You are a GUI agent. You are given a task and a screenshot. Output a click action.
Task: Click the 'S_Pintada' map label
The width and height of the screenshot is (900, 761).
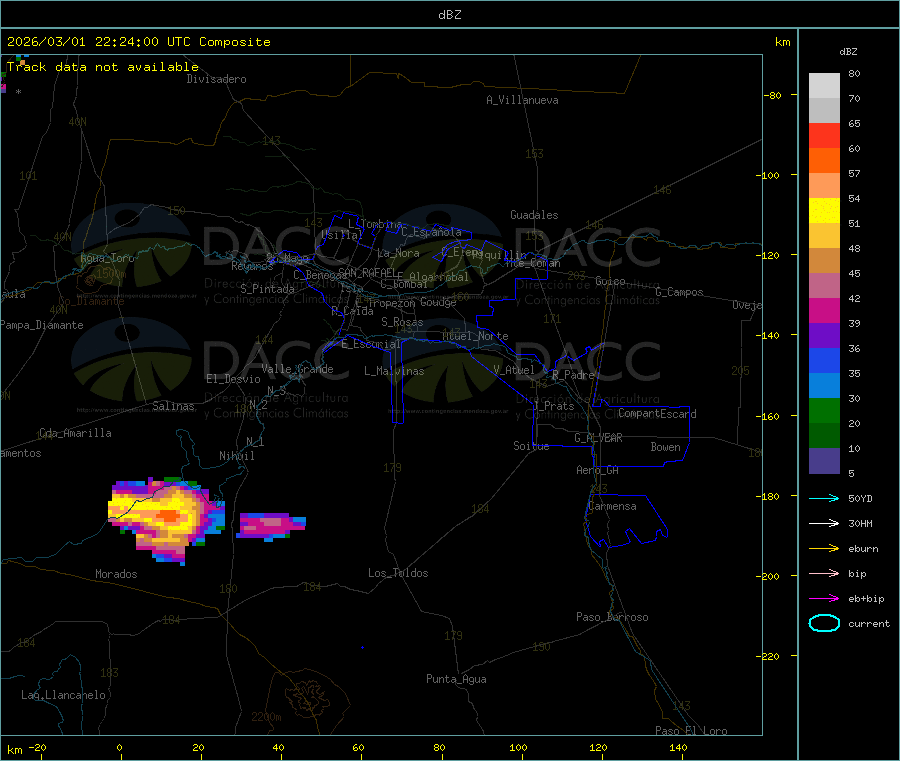coord(267,289)
